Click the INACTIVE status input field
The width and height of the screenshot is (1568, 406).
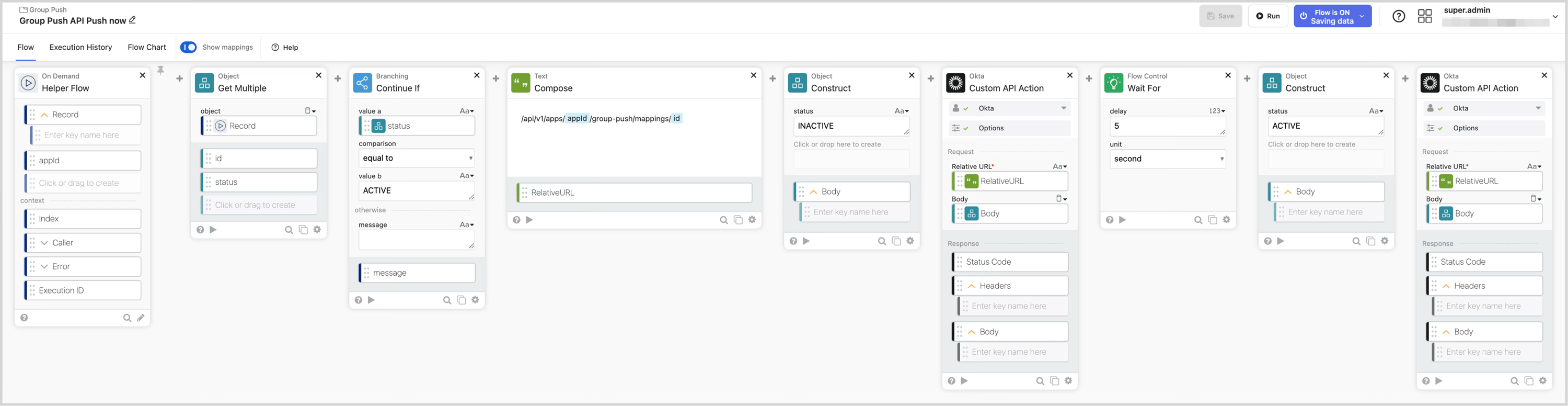(850, 126)
